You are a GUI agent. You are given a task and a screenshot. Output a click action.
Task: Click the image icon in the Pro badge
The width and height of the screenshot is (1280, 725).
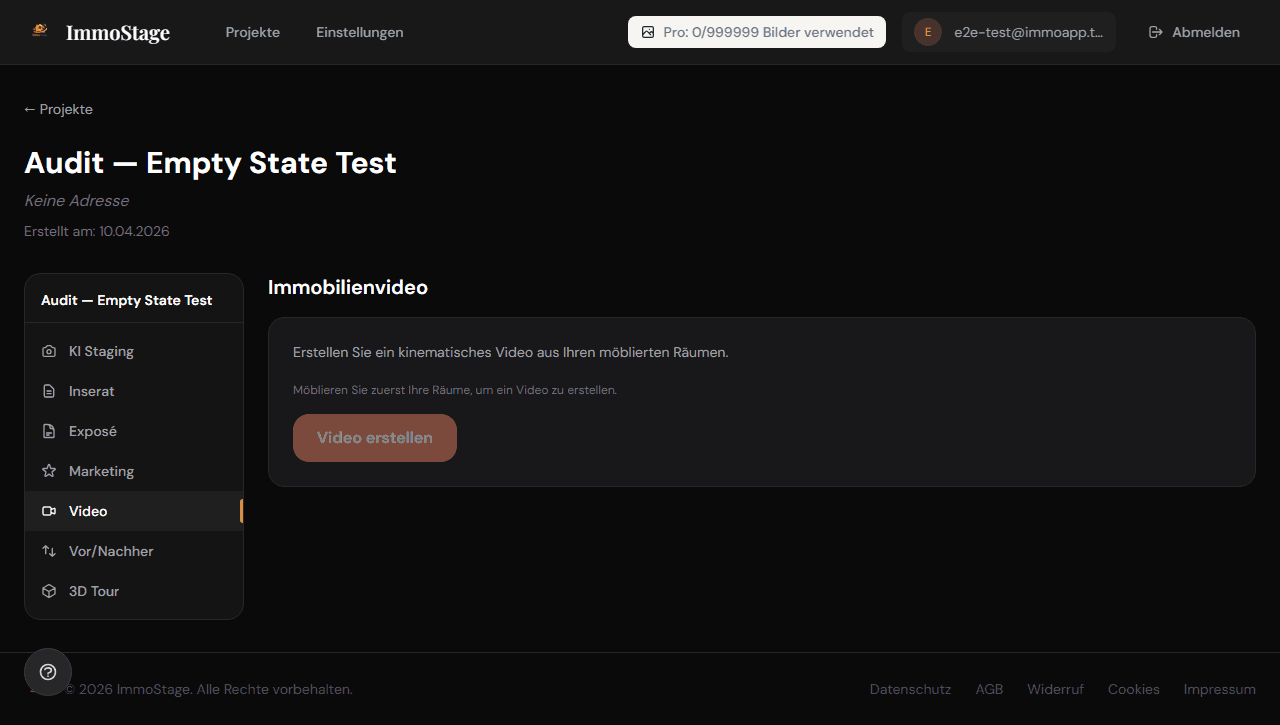[x=647, y=32]
